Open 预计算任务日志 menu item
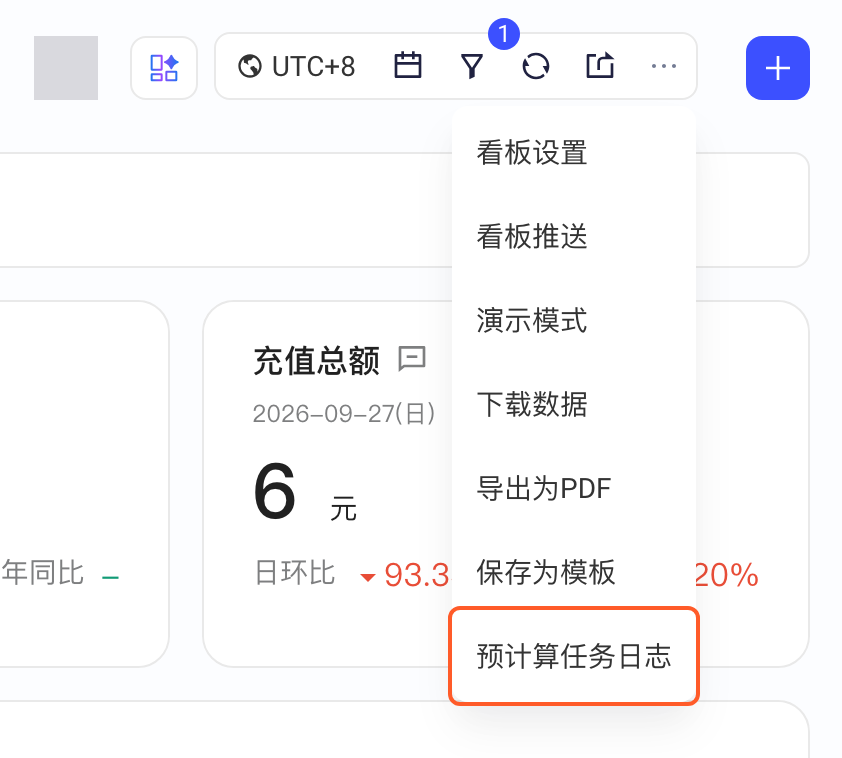 point(574,656)
